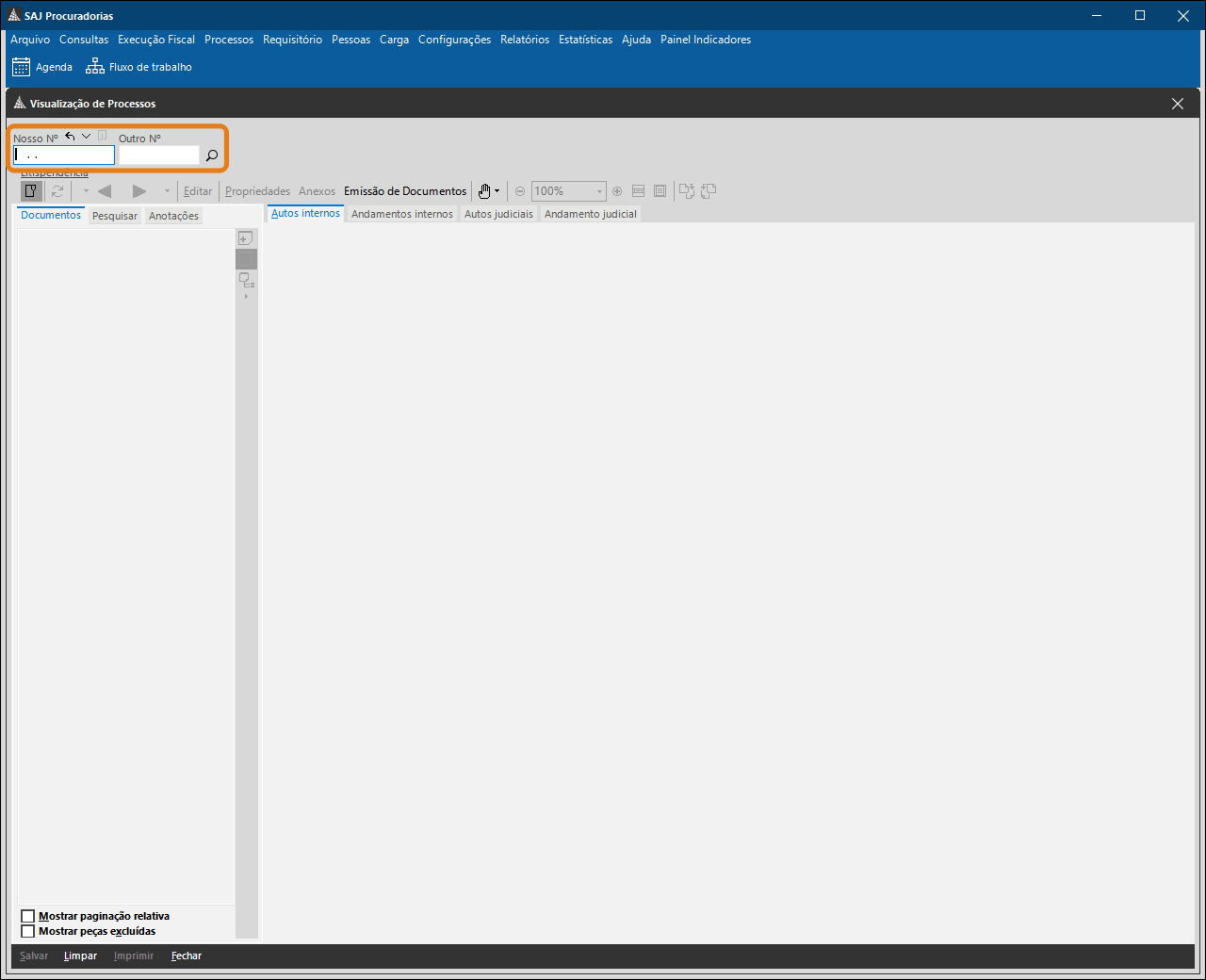
Task: Click Emissão de Documentos button
Action: [405, 191]
